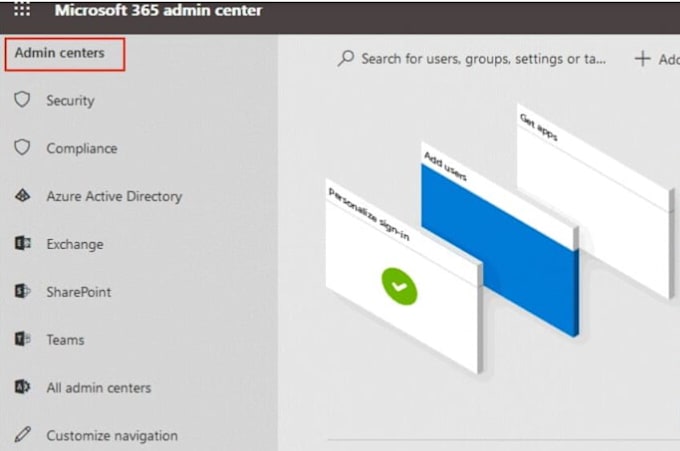Viewport: 680px width, 451px height.
Task: Open the Compliance admin center
Action: pyautogui.click(x=82, y=148)
